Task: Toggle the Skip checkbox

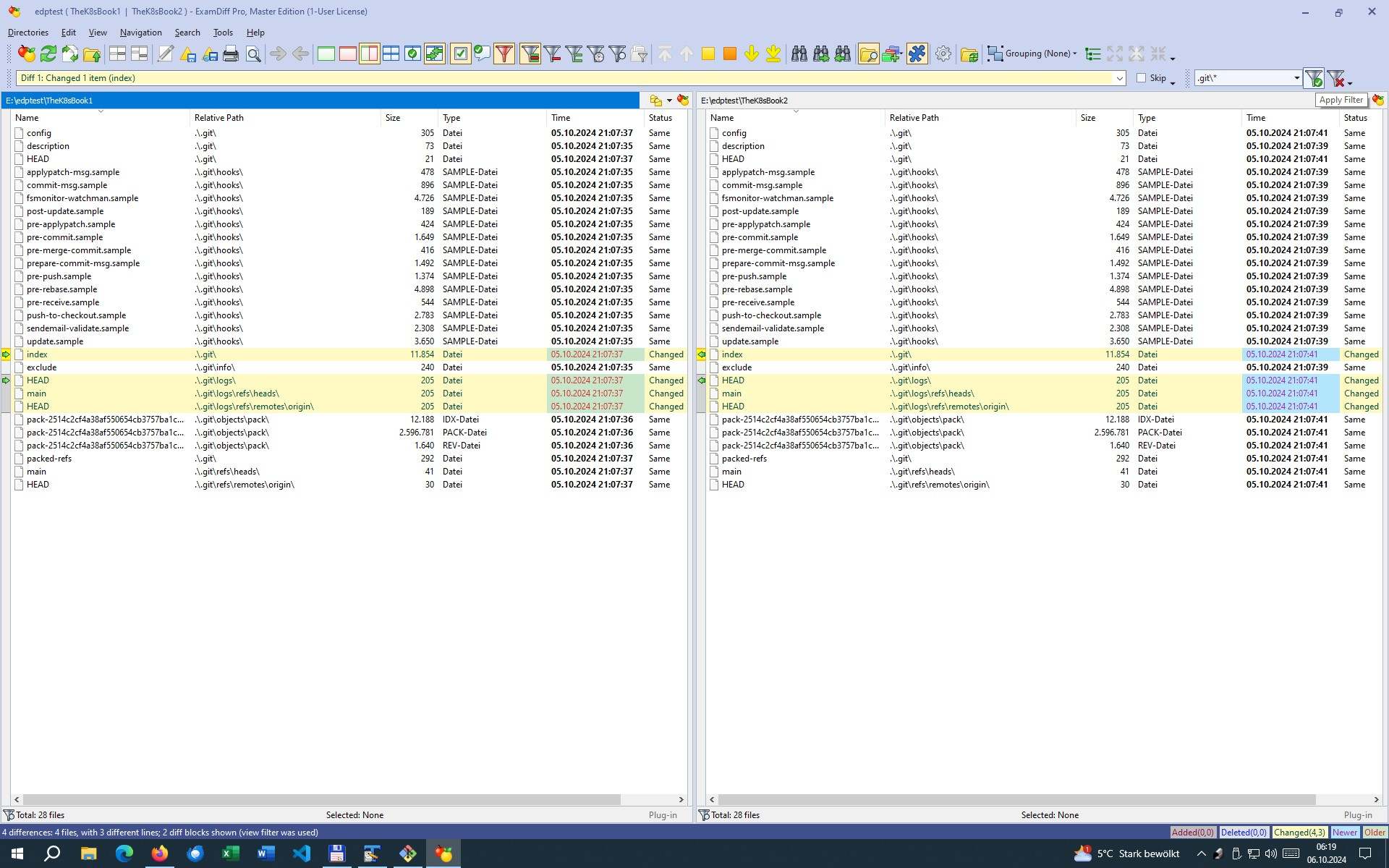Action: [1141, 78]
